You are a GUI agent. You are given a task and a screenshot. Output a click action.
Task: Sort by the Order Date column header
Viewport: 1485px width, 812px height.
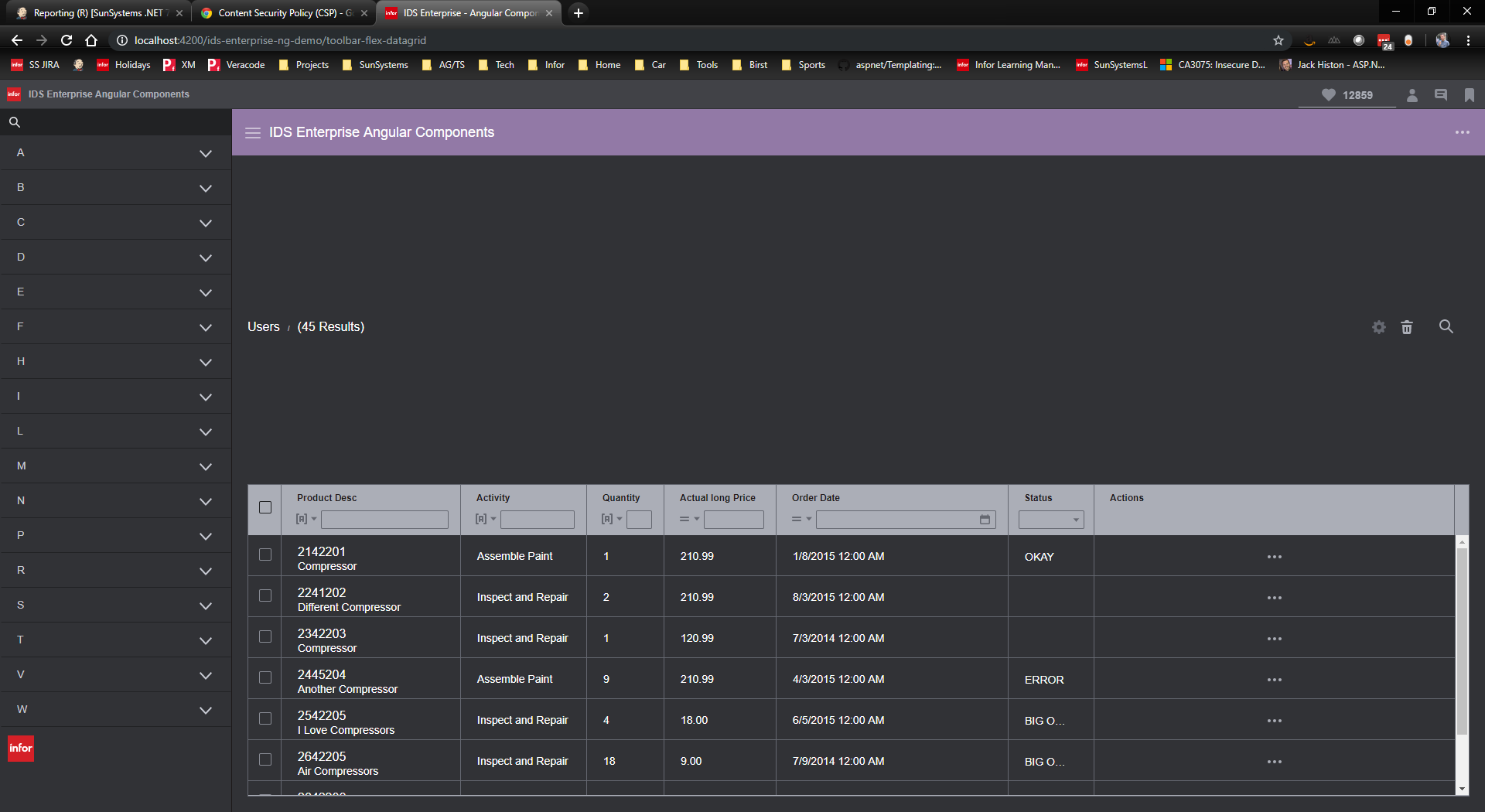coord(815,498)
